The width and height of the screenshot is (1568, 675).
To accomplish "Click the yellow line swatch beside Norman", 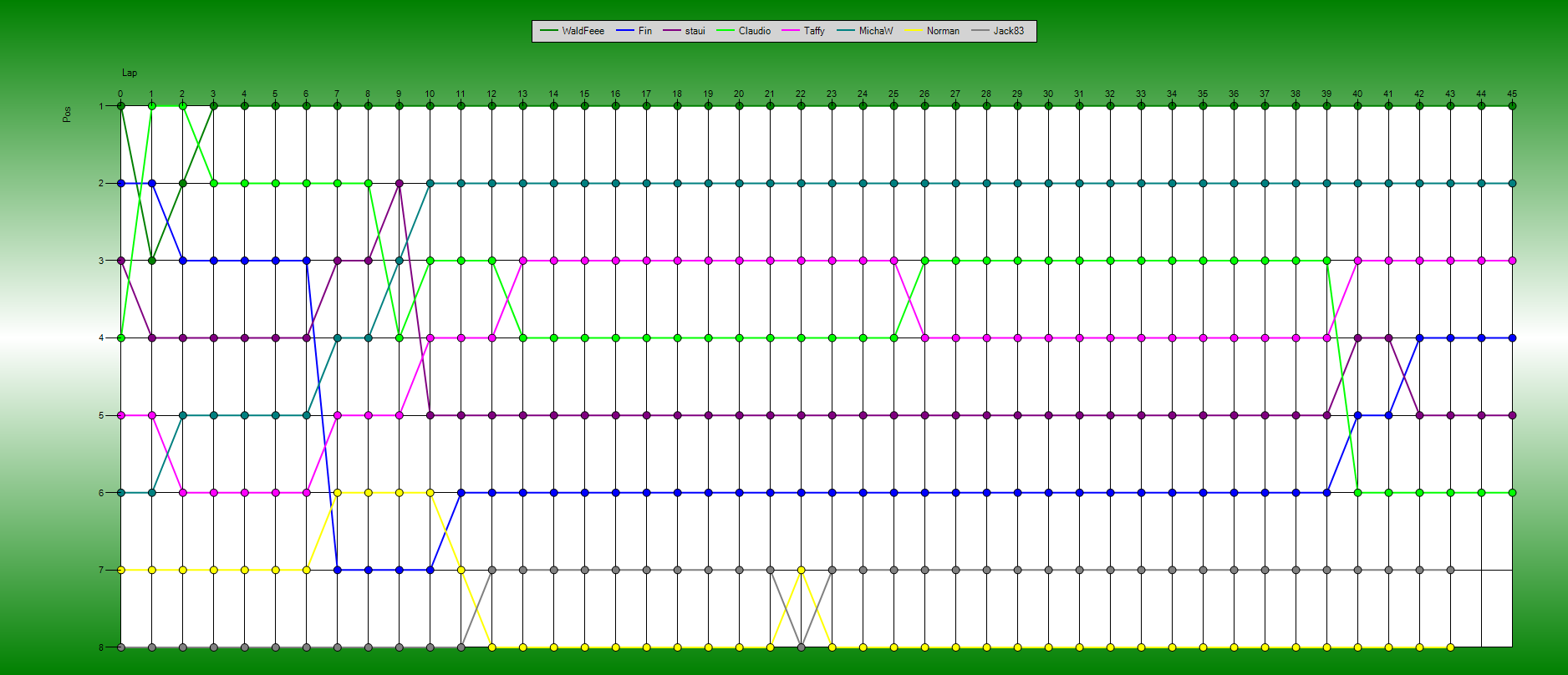I will 914,31.
